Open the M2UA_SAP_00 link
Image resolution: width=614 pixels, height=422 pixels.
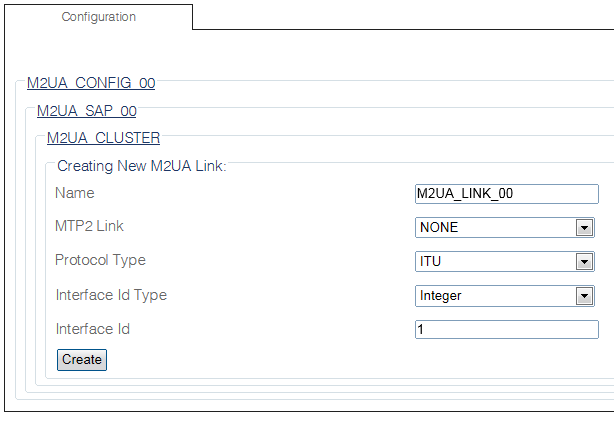click(87, 111)
